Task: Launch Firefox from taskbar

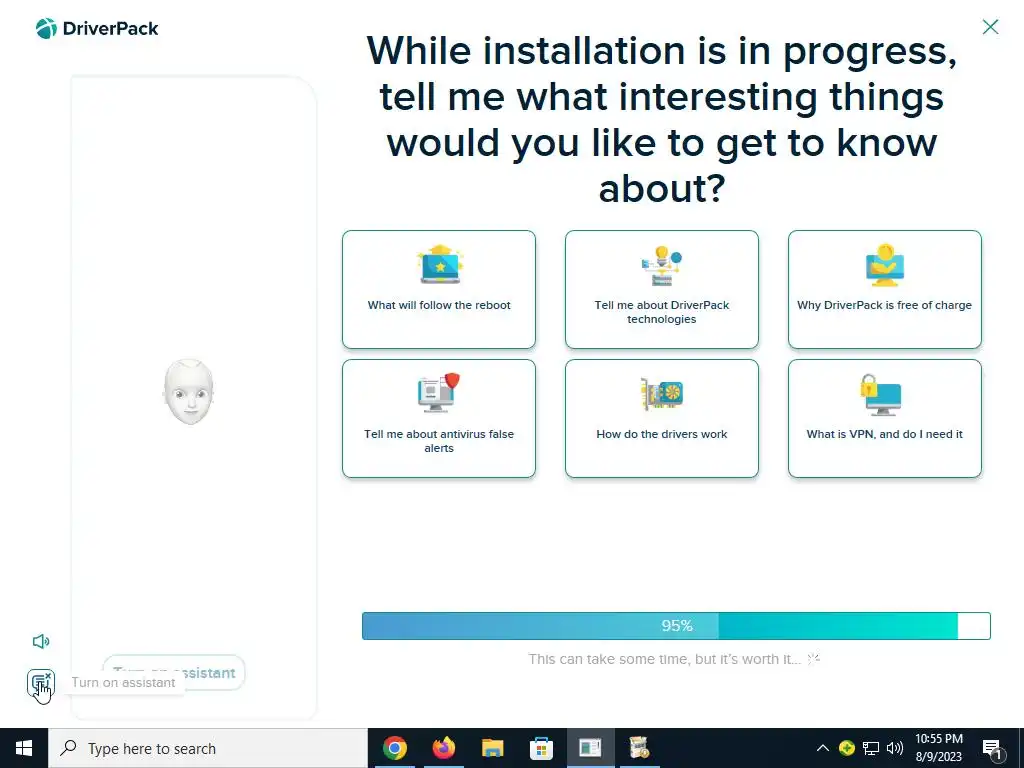Action: click(x=443, y=748)
